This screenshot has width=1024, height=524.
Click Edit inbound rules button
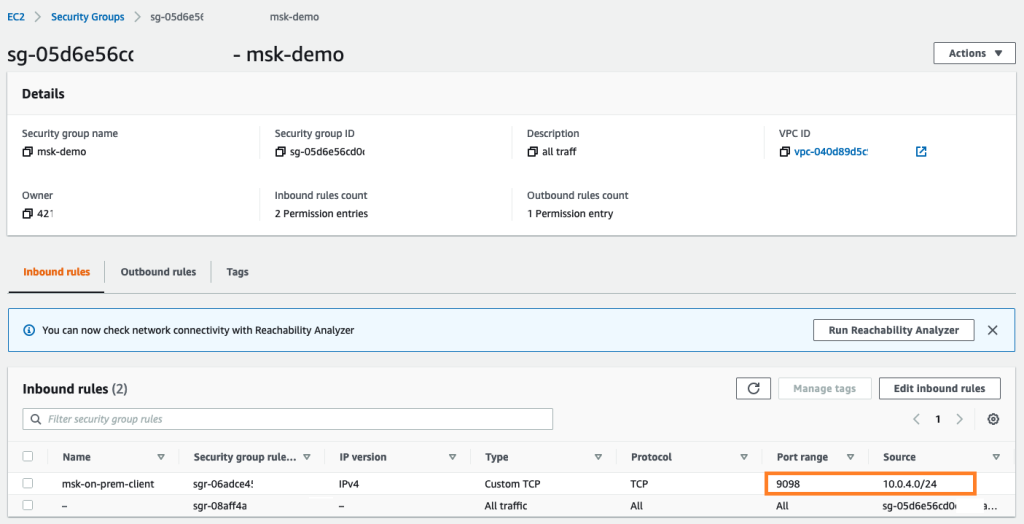tap(940, 388)
